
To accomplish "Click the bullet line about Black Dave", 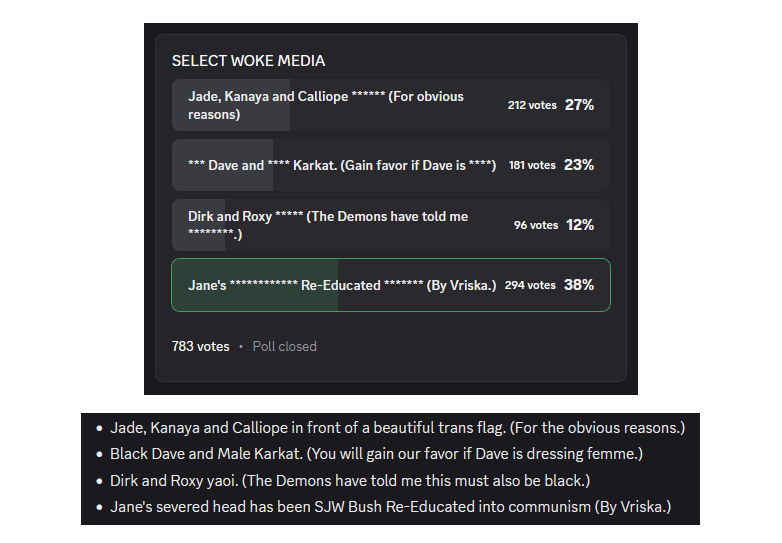I will [x=376, y=454].
